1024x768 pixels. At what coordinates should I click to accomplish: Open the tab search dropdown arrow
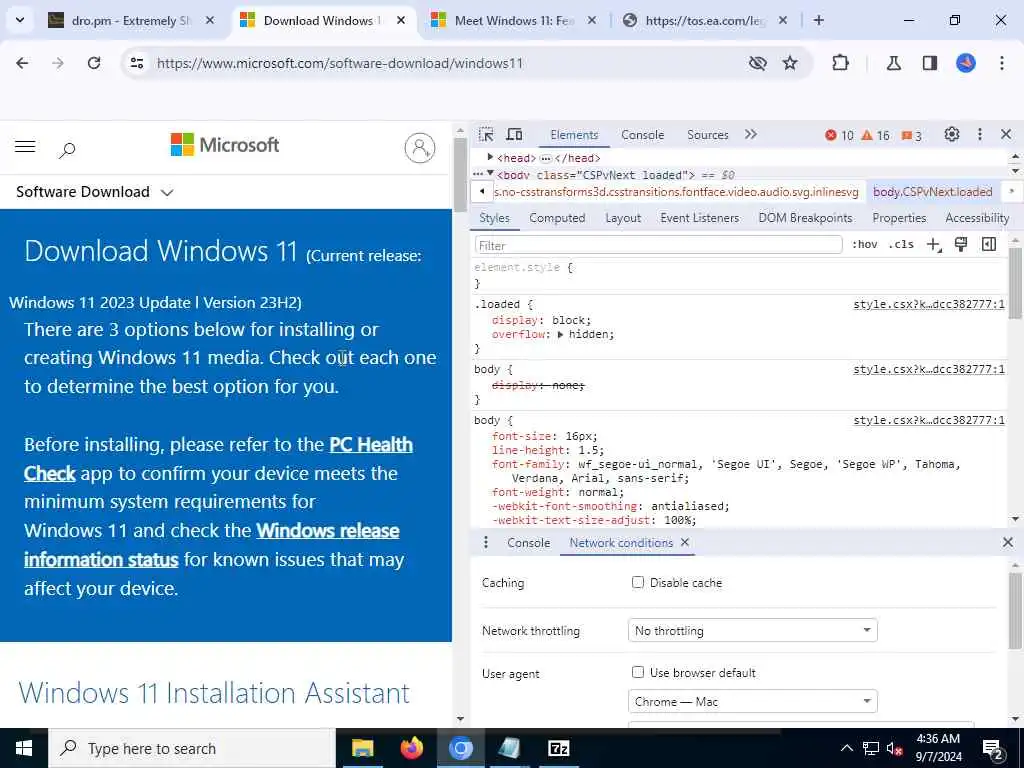coord(20,20)
